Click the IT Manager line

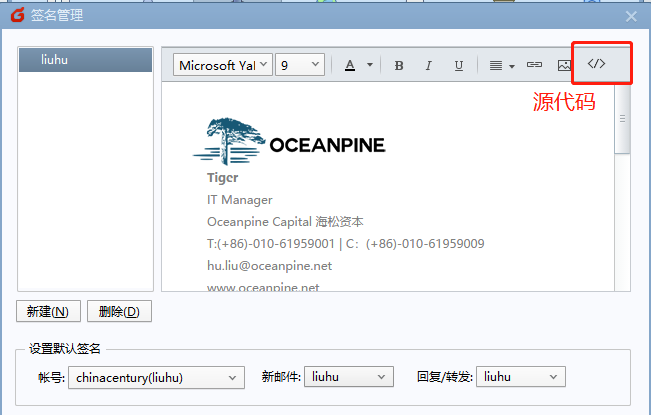point(240,200)
